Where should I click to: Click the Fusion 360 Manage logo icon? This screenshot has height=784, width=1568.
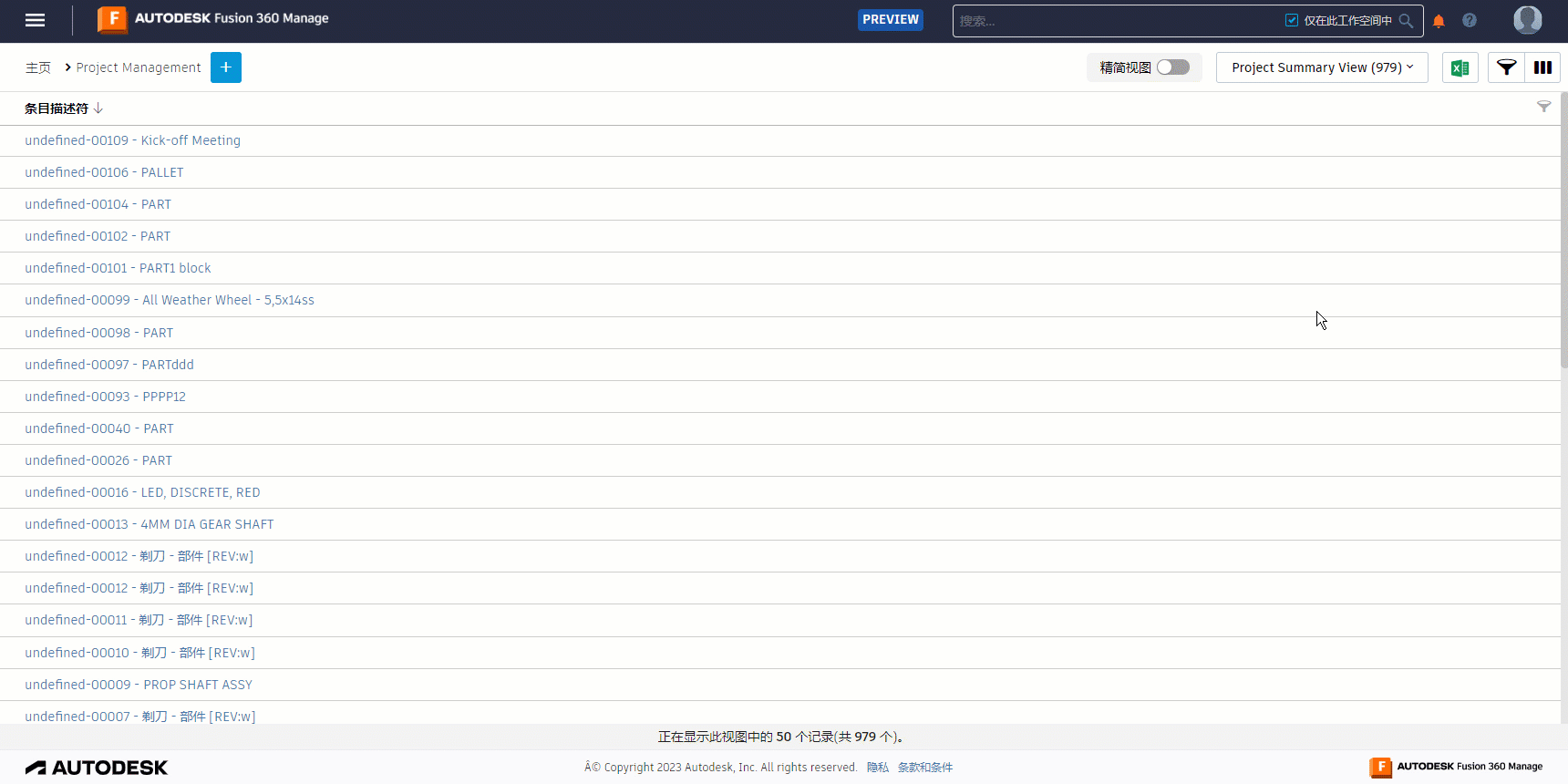pyautogui.click(x=112, y=19)
